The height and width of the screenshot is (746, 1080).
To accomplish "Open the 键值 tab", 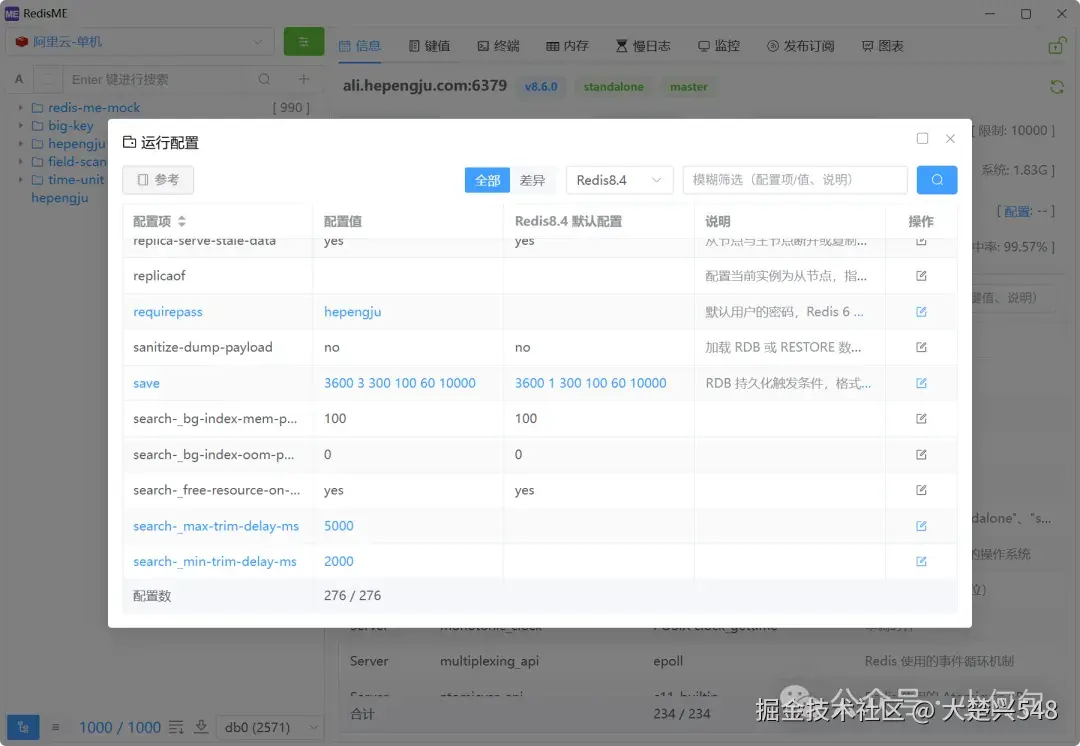I will [429, 46].
